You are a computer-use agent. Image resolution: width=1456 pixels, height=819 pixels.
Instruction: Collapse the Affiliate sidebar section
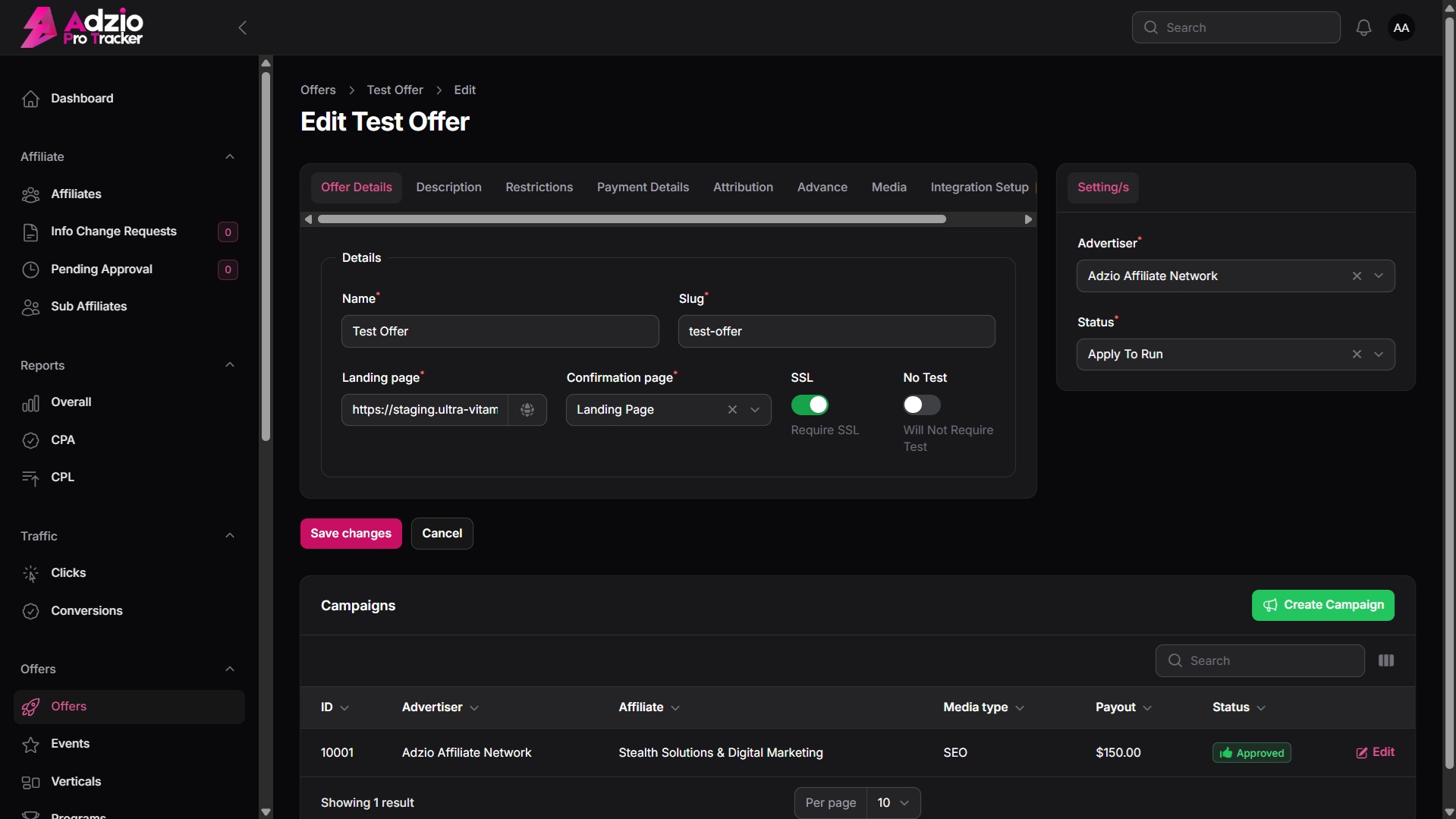click(x=229, y=157)
